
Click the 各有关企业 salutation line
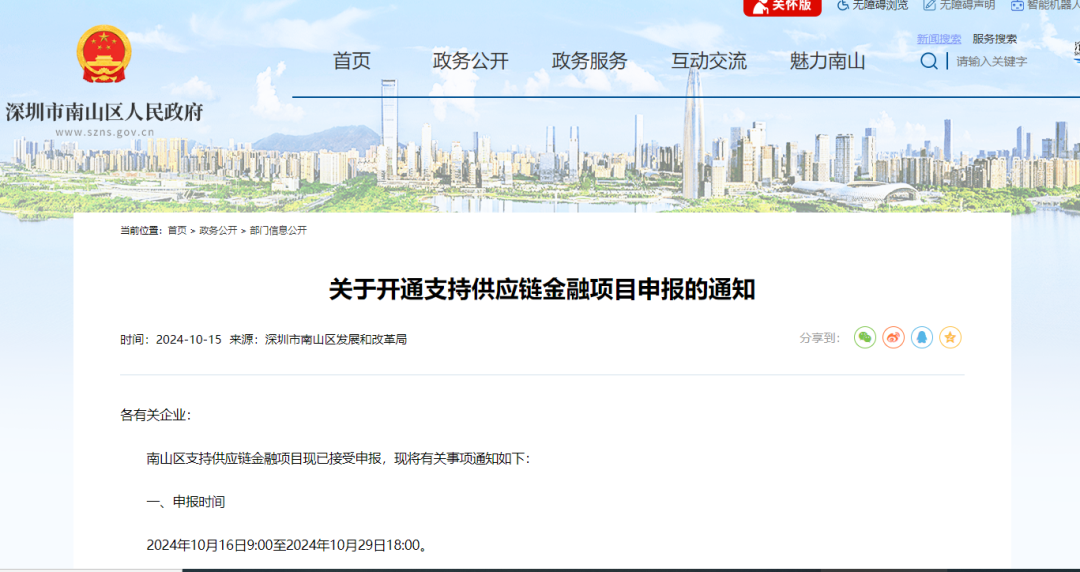click(x=156, y=415)
